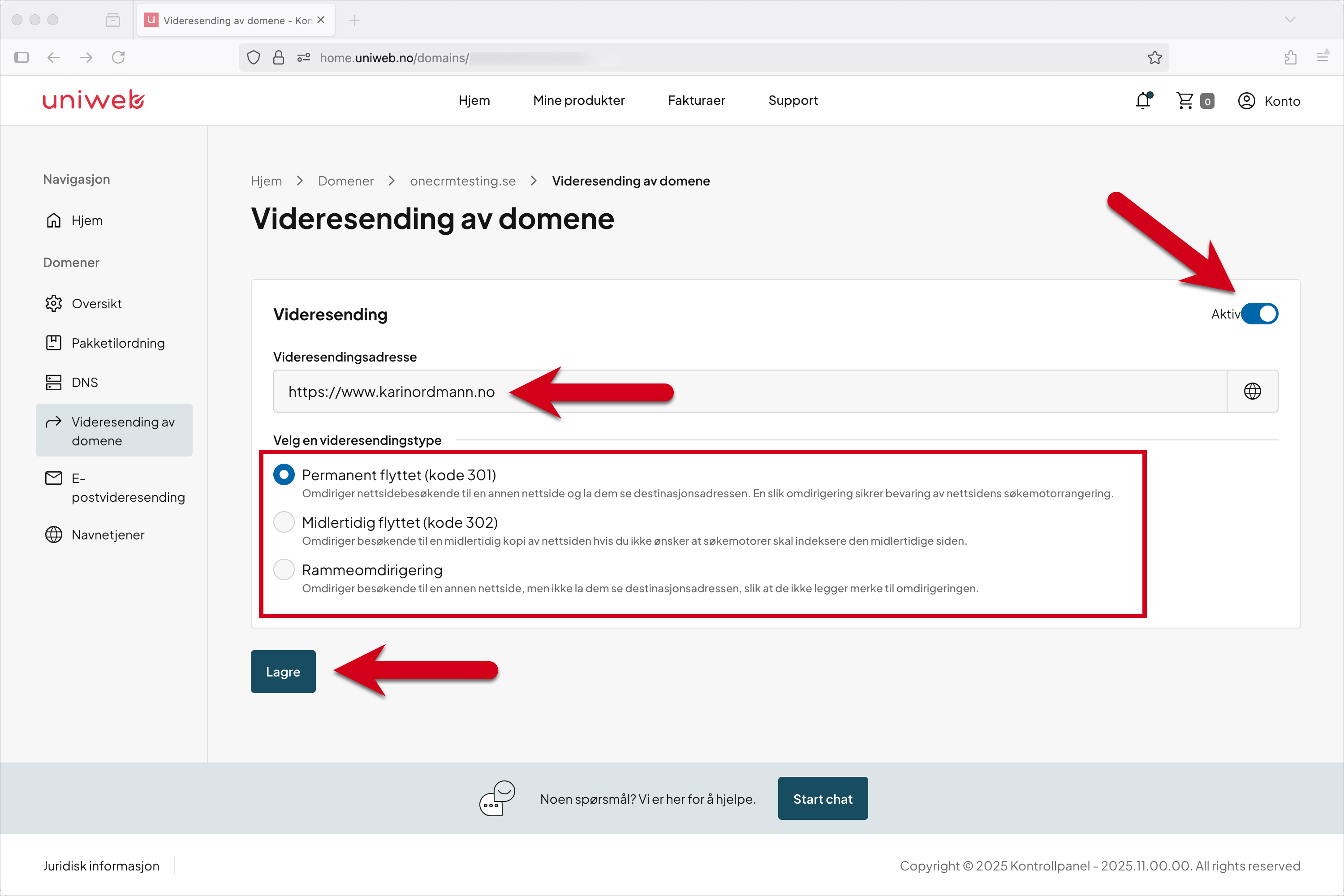The width and height of the screenshot is (1344, 896).
Task: Click the Firefox View icon in tab bar
Action: tap(112, 21)
